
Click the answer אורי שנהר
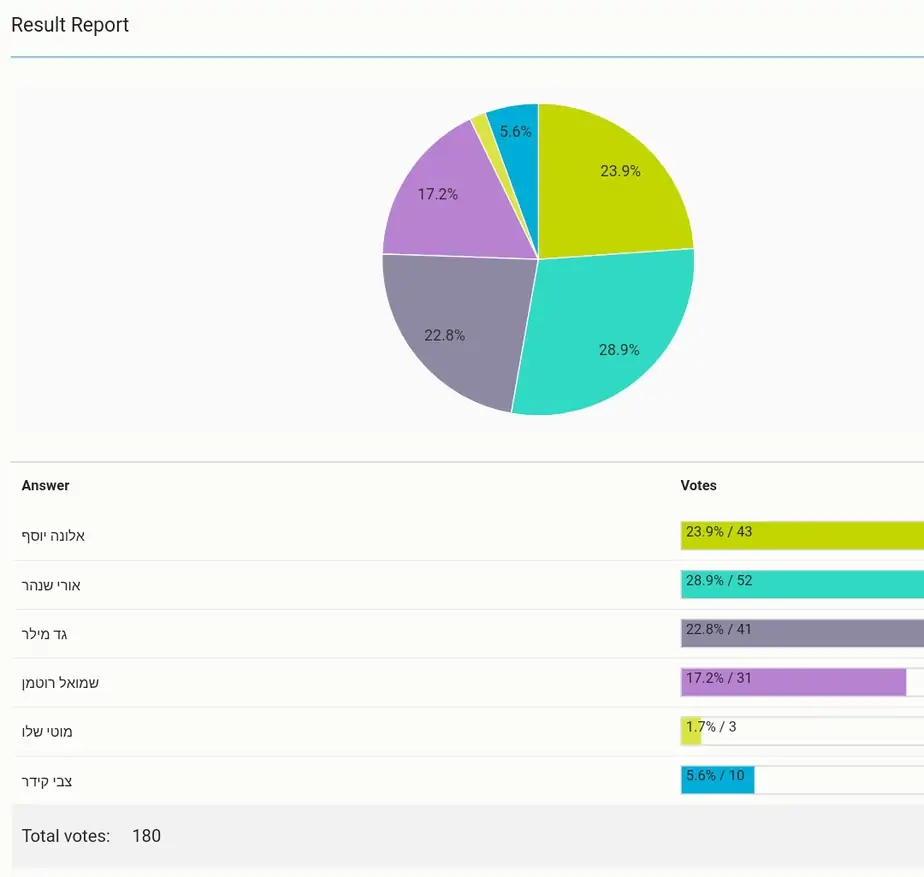(x=51, y=585)
